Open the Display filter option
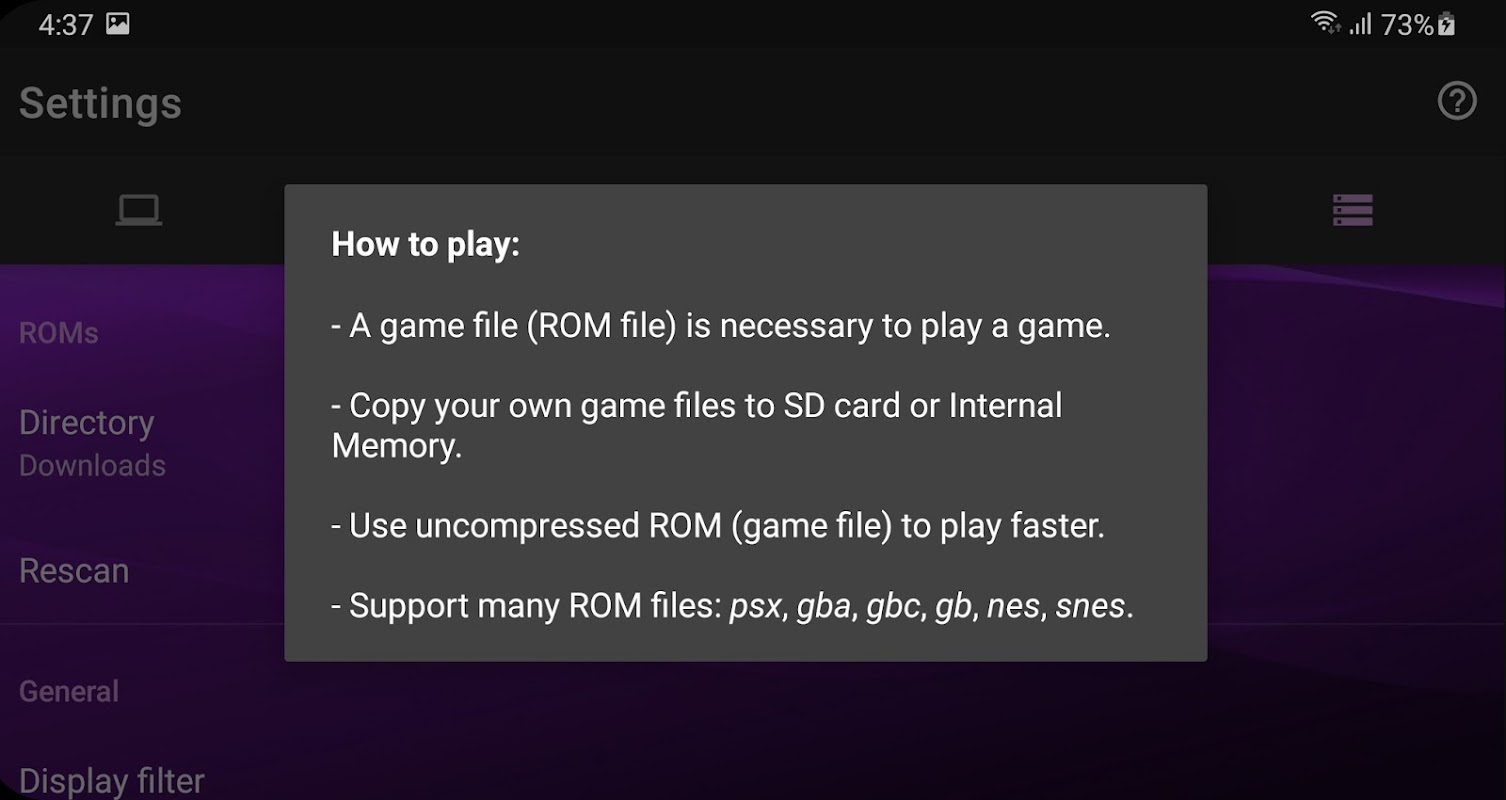1506x800 pixels. coord(111,780)
